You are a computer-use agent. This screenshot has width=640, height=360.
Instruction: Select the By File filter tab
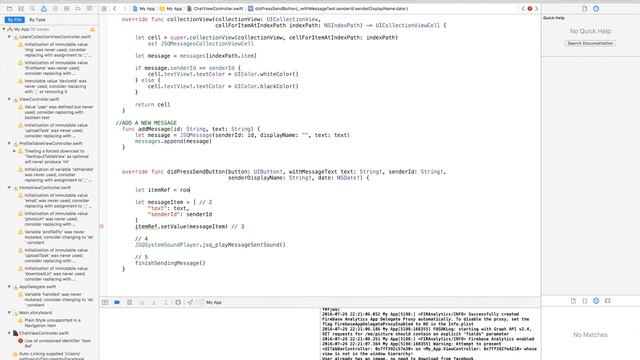[14, 20]
